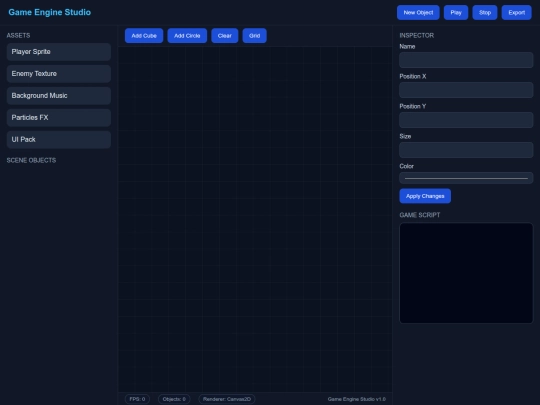Open the UI Pack asset

59,139
